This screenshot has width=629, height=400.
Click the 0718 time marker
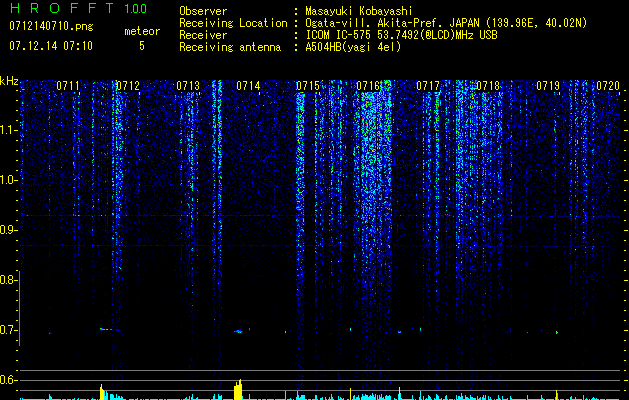point(488,86)
